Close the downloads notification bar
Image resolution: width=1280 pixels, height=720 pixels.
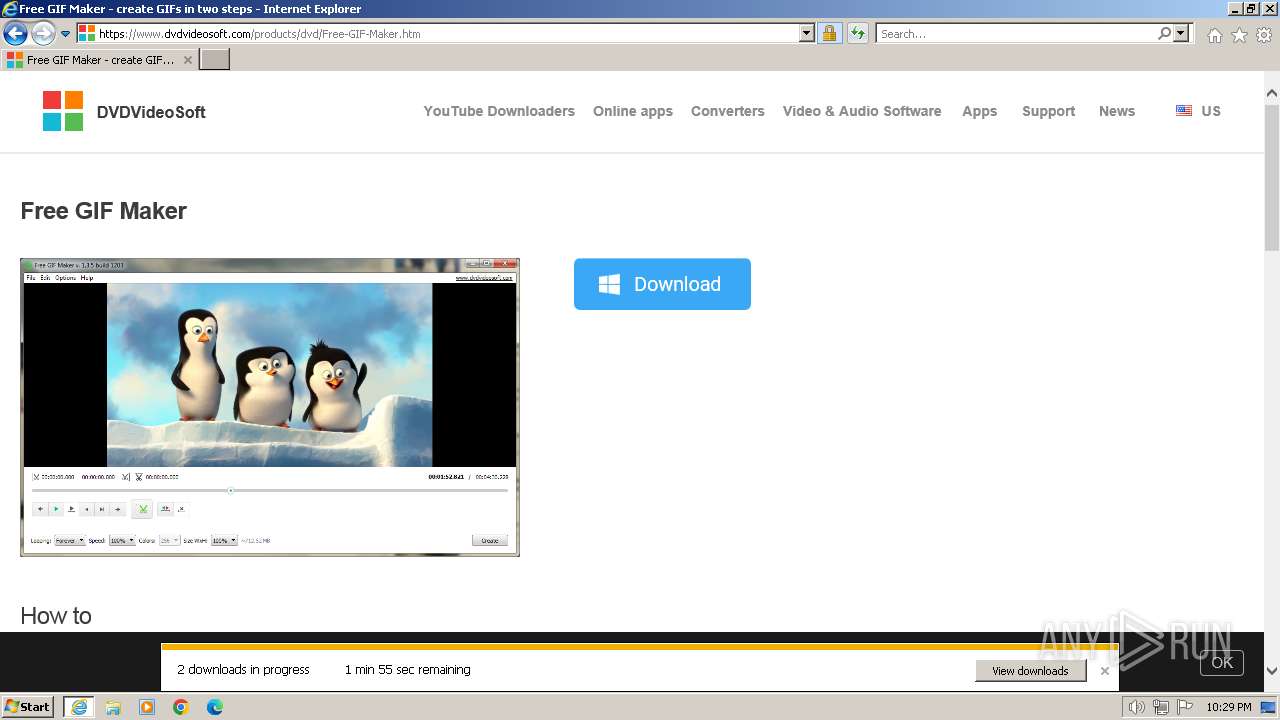(x=1105, y=671)
